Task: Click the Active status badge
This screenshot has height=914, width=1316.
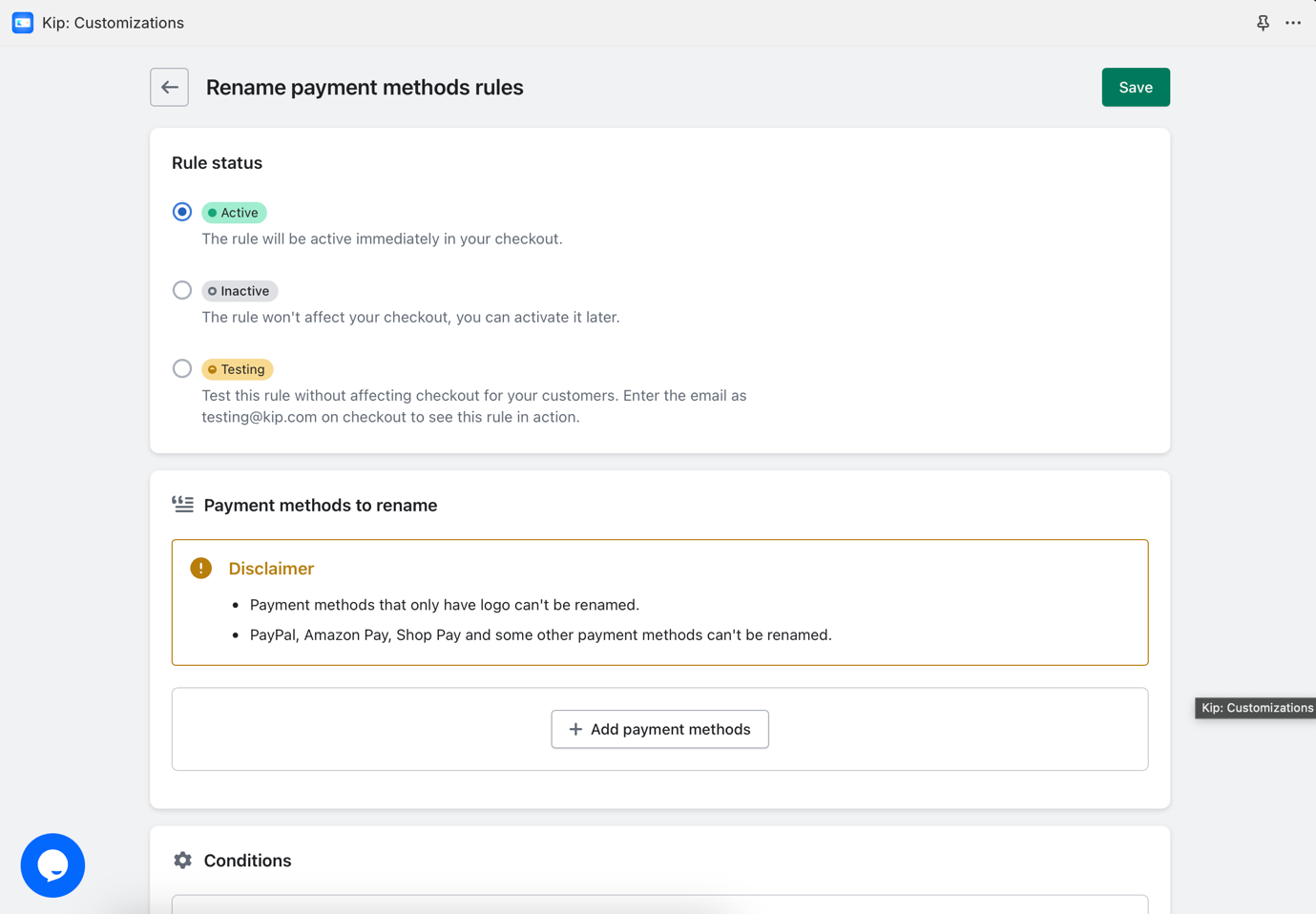Action: [234, 211]
